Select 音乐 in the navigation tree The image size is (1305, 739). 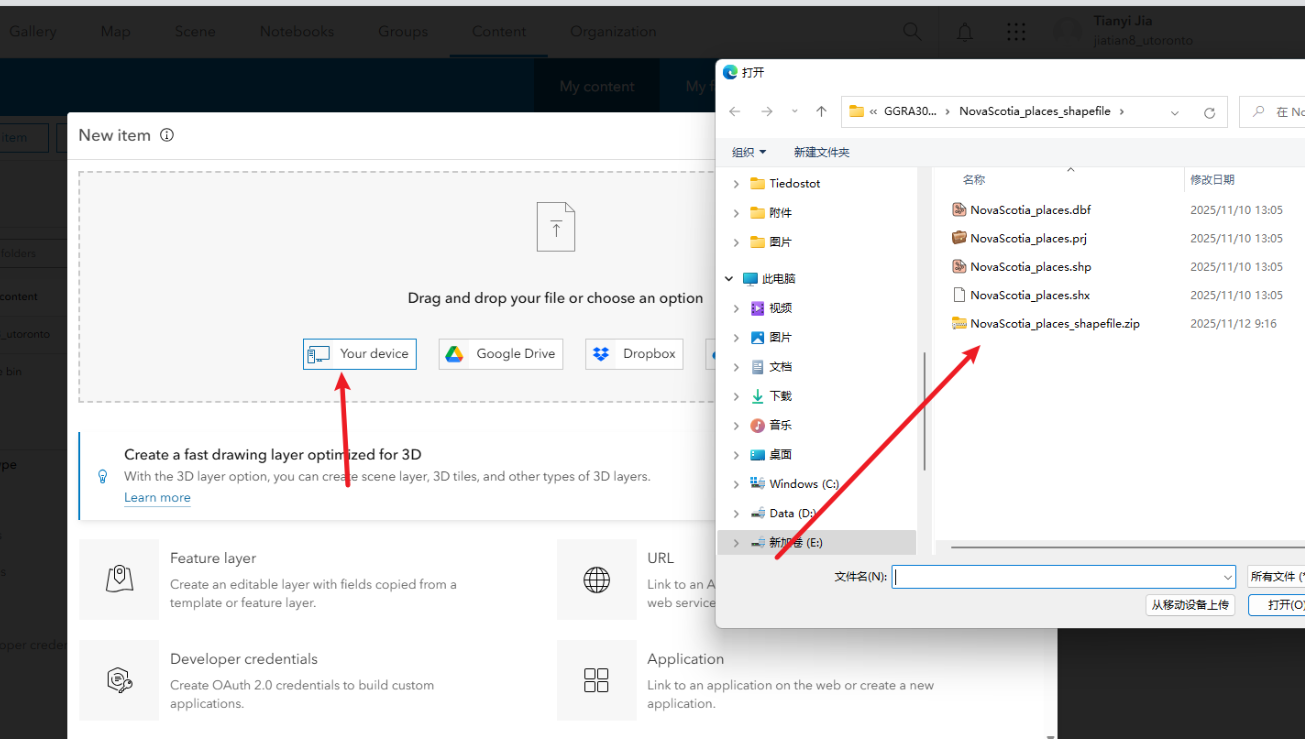tap(780, 426)
